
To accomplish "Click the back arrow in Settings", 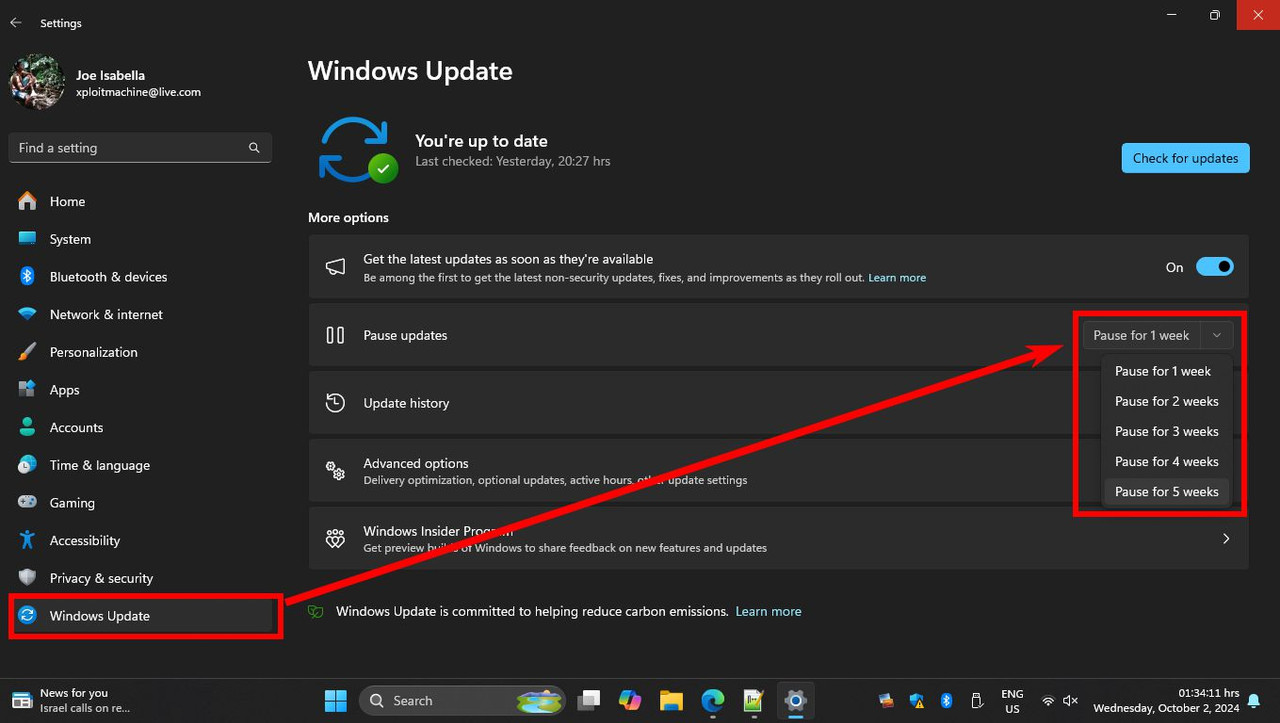I will (x=16, y=22).
